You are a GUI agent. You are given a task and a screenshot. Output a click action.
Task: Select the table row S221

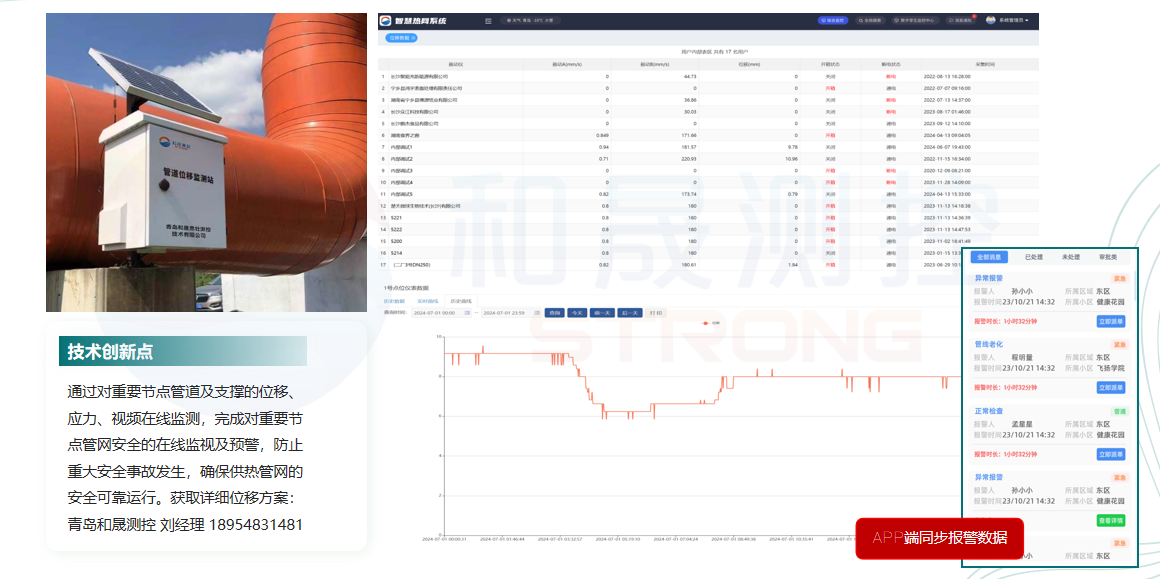point(708,217)
